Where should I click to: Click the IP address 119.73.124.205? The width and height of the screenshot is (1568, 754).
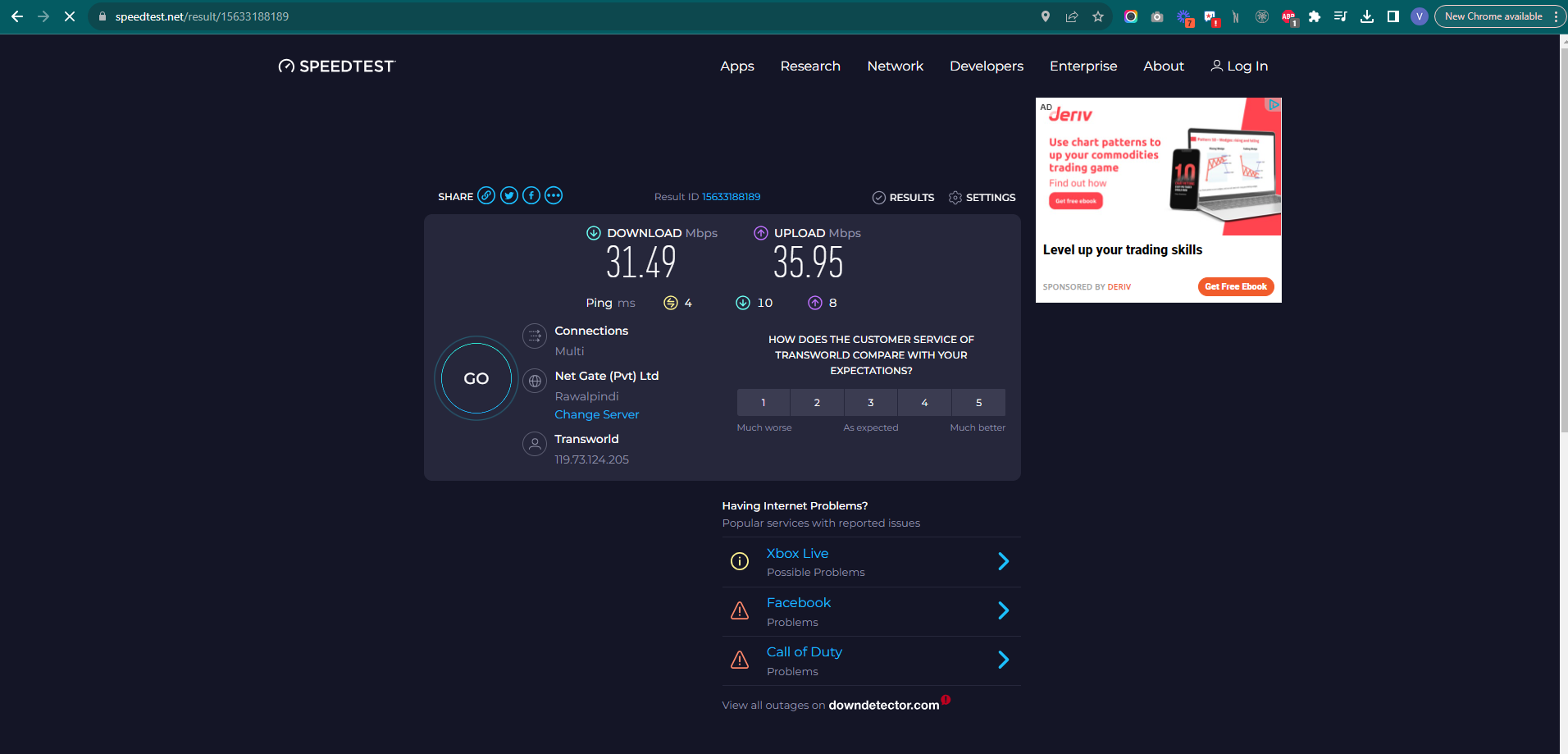[592, 459]
